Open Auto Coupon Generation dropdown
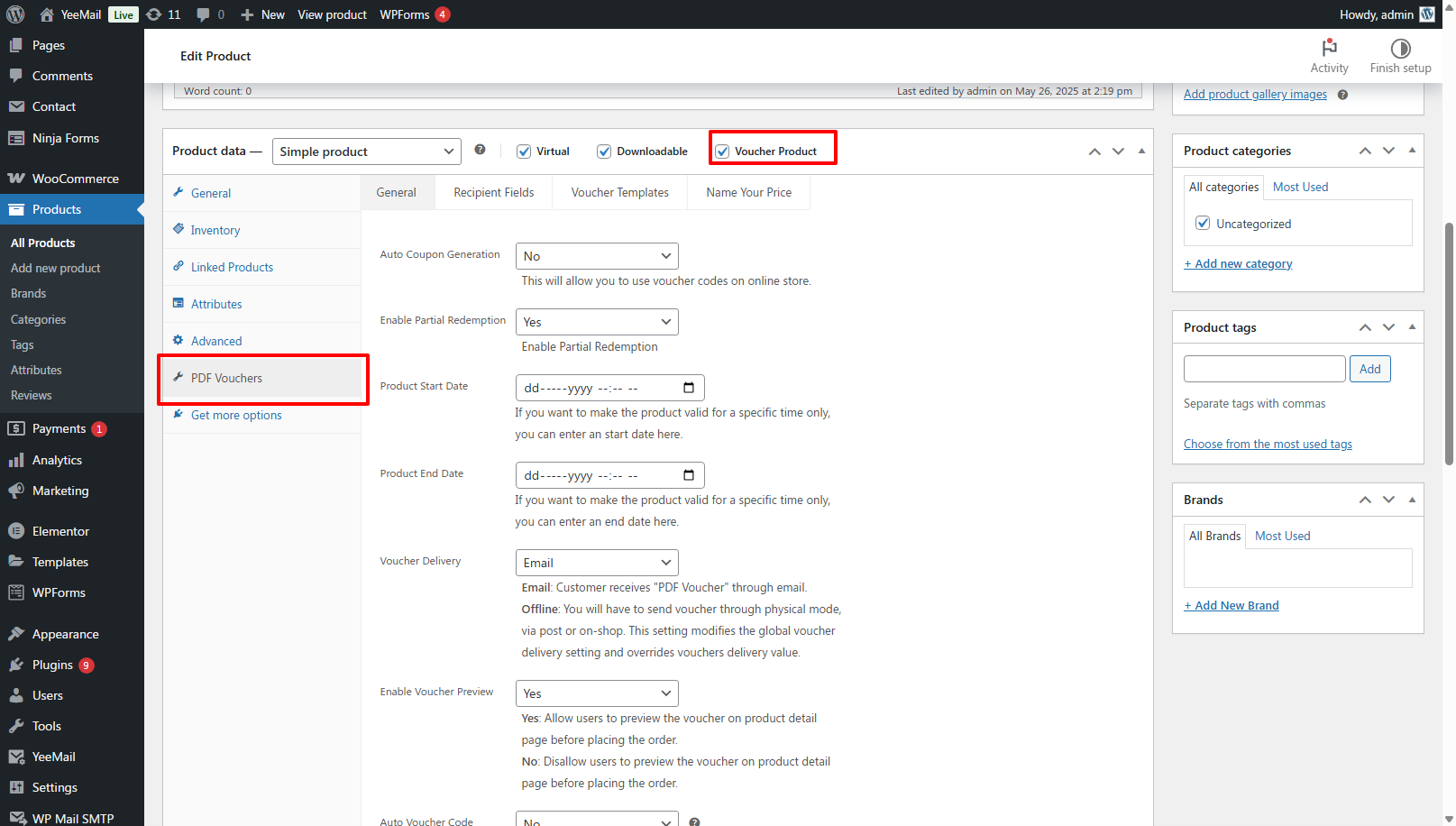This screenshot has height=826, width=1456. pyautogui.click(x=597, y=256)
